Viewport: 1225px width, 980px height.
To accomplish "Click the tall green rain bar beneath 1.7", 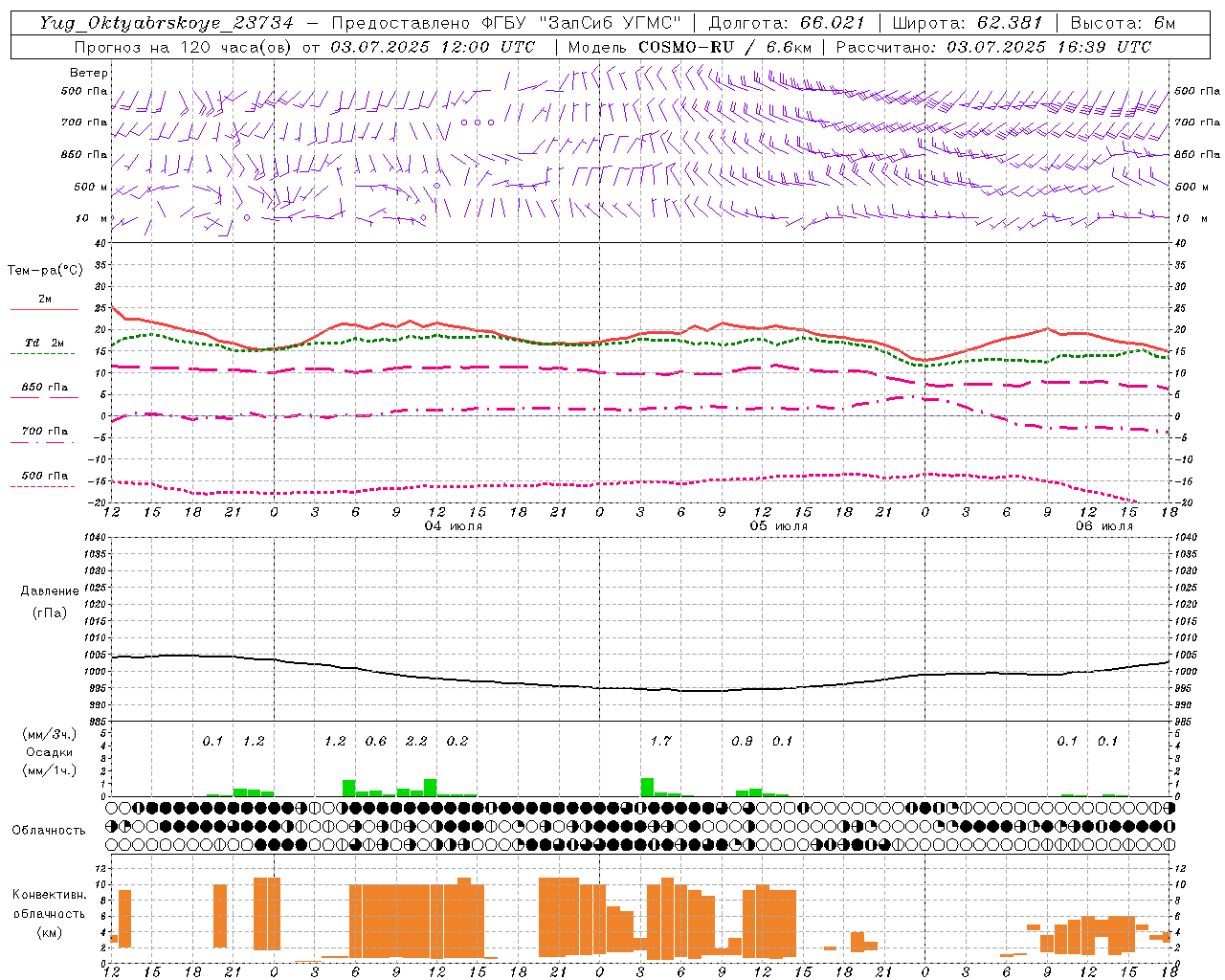I will 648,788.
